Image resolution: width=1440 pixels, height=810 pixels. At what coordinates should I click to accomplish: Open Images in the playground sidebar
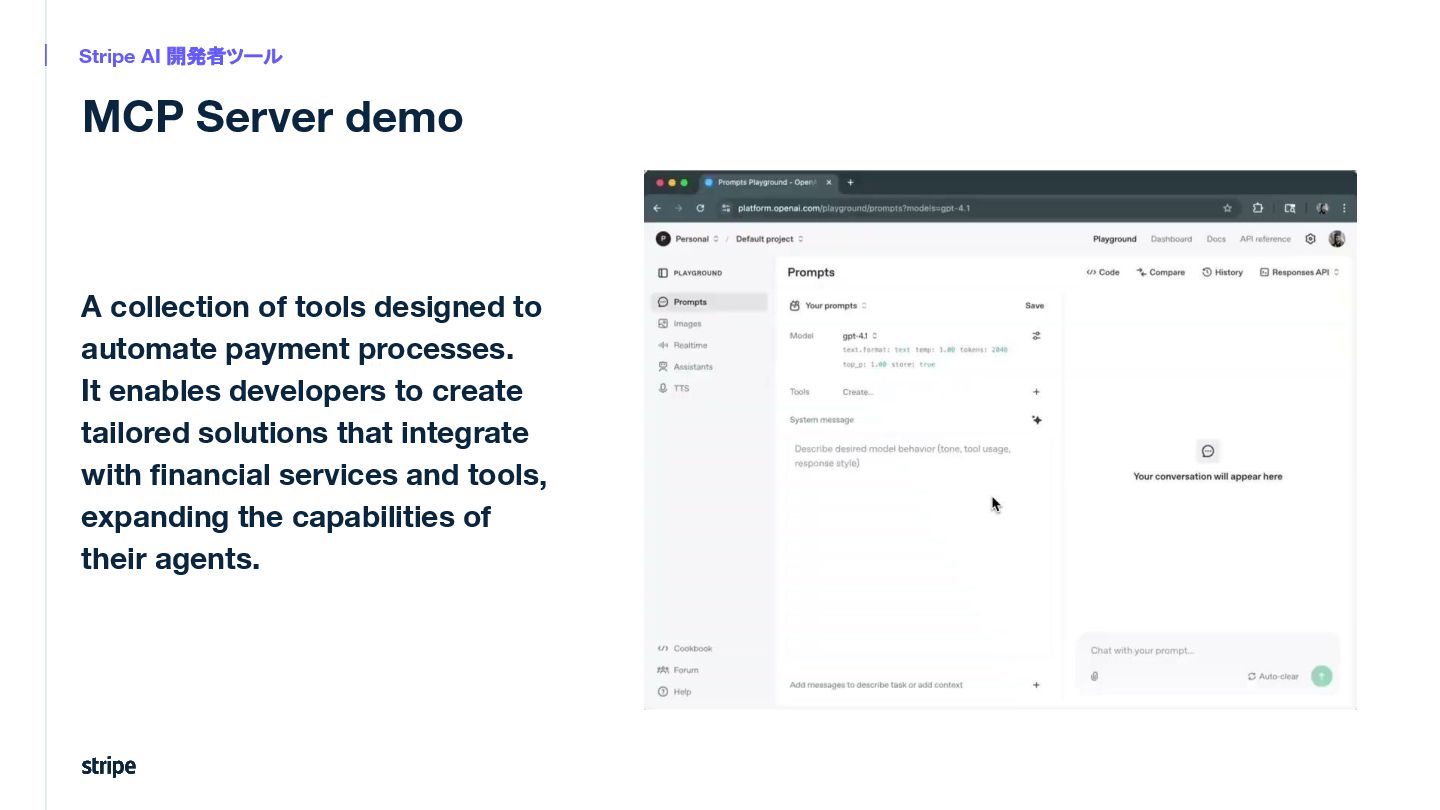pos(680,324)
